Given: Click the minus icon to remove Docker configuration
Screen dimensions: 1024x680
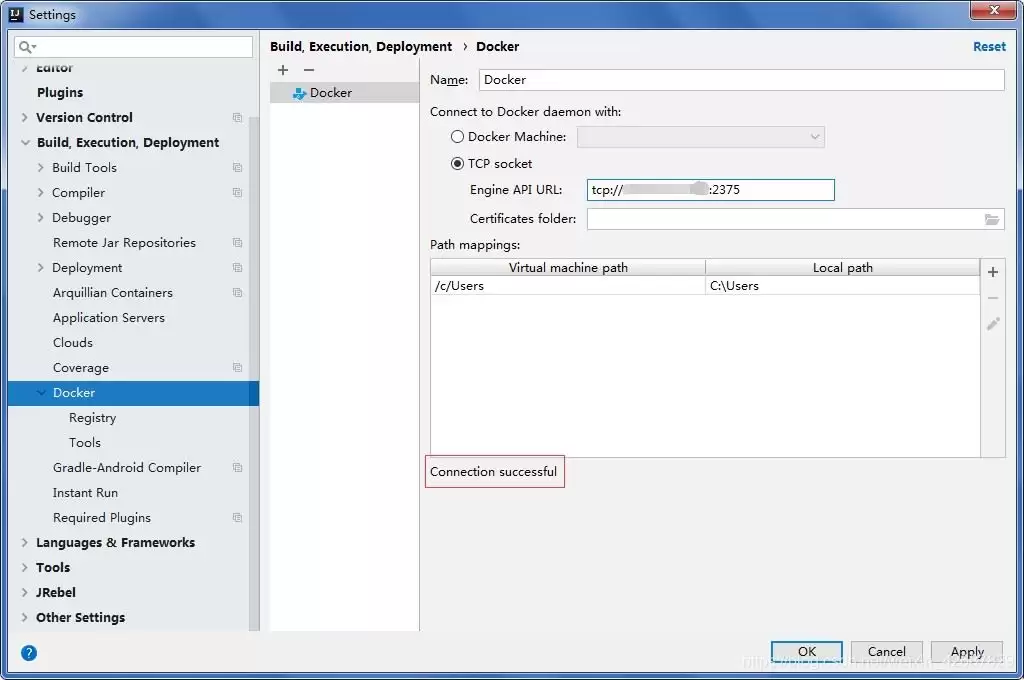Looking at the screenshot, I should (x=309, y=70).
